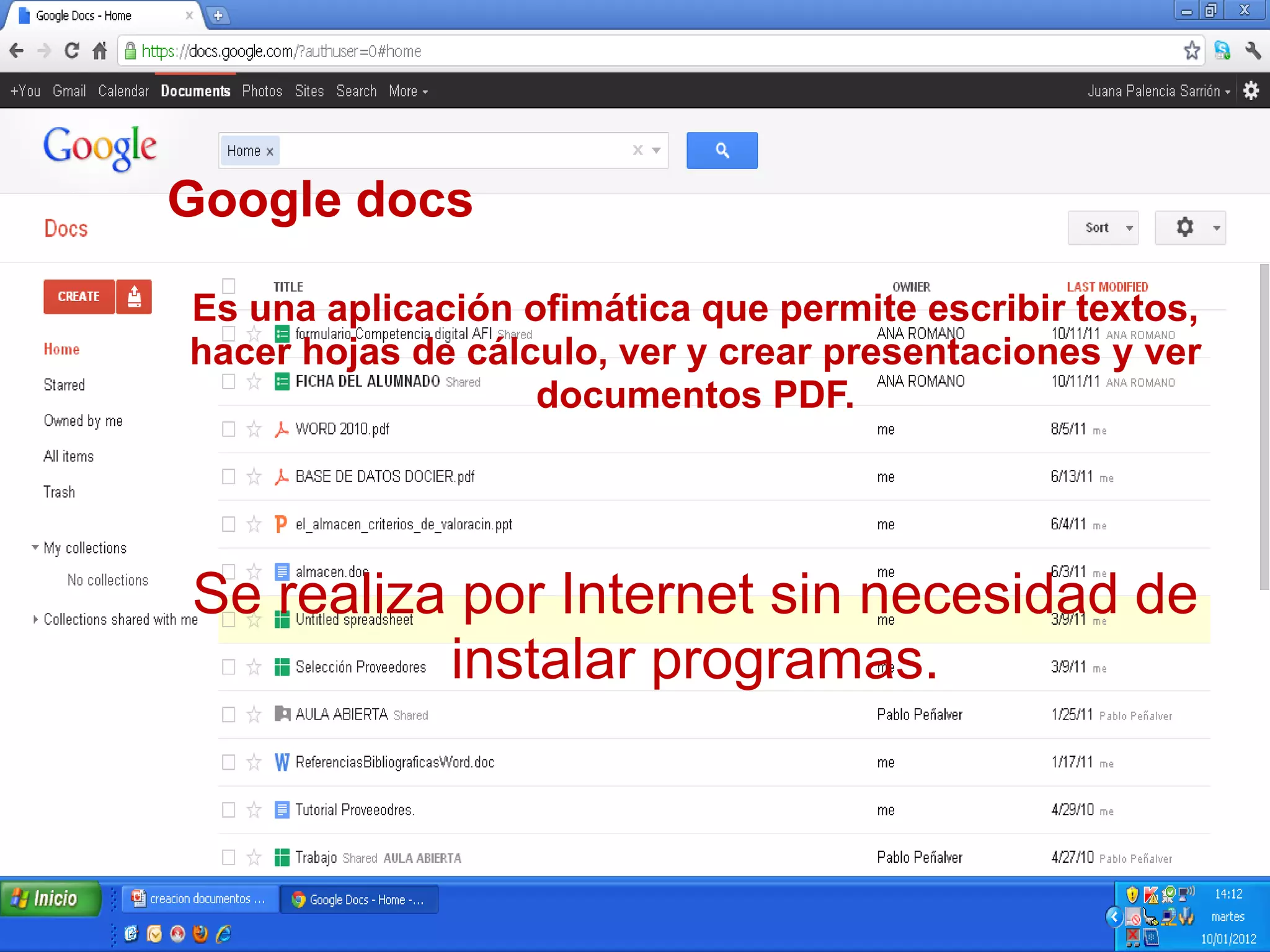Check the FICHA DEL ALUMNADO row checkbox

click(229, 381)
